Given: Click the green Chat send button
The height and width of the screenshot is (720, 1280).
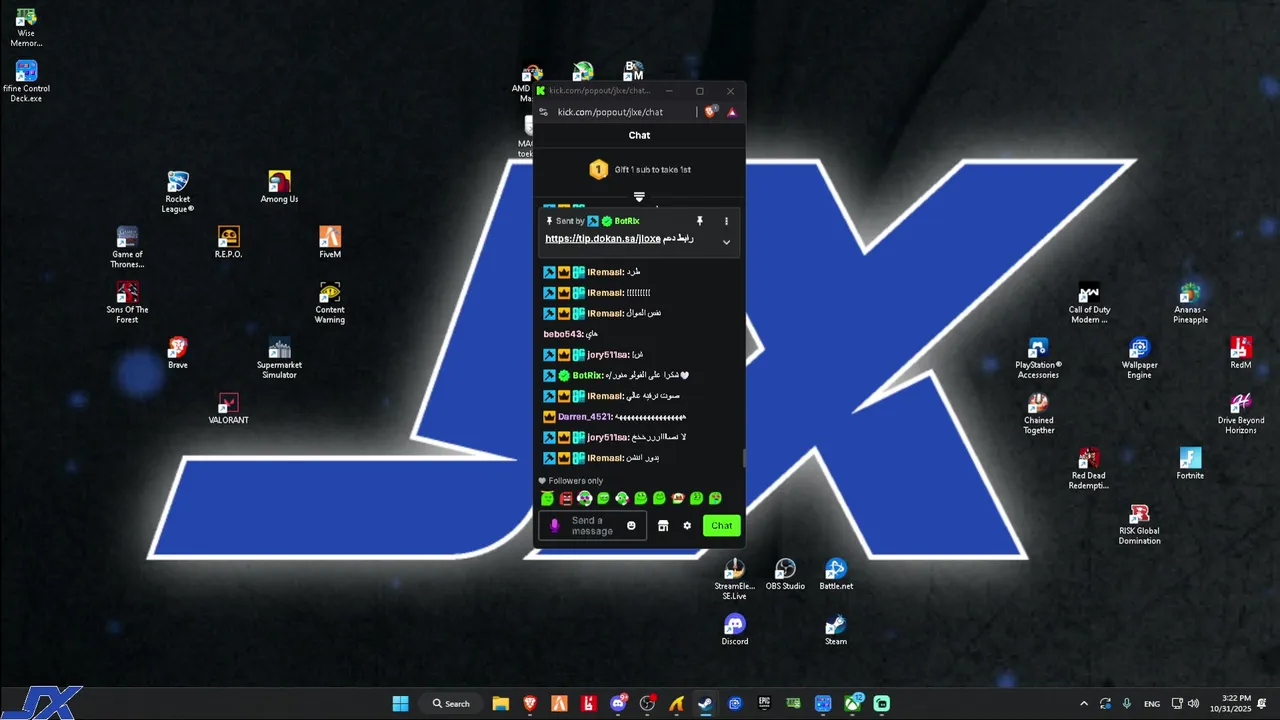Looking at the screenshot, I should click(721, 526).
